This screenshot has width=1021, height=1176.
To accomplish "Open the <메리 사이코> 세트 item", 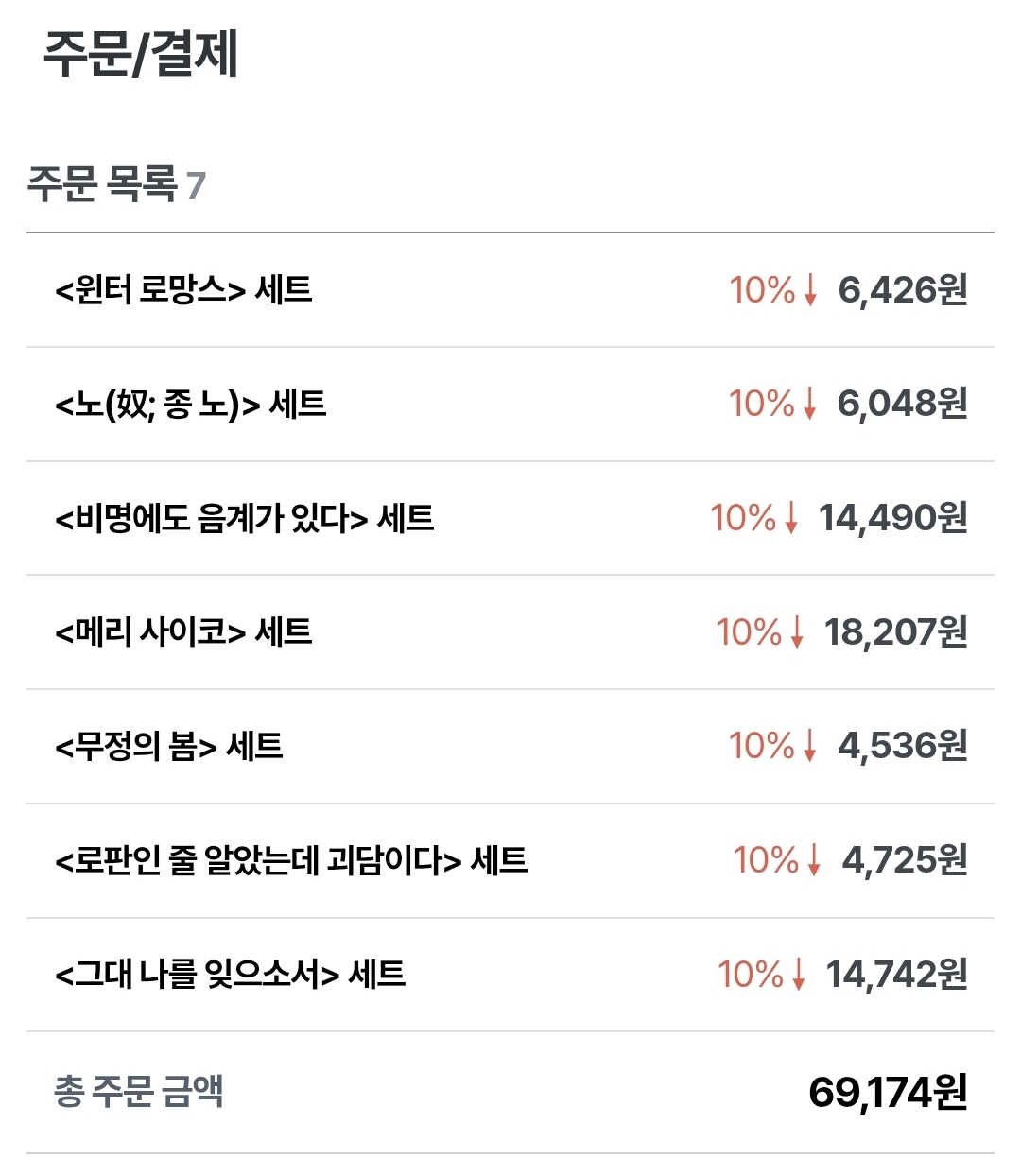I will [510, 632].
